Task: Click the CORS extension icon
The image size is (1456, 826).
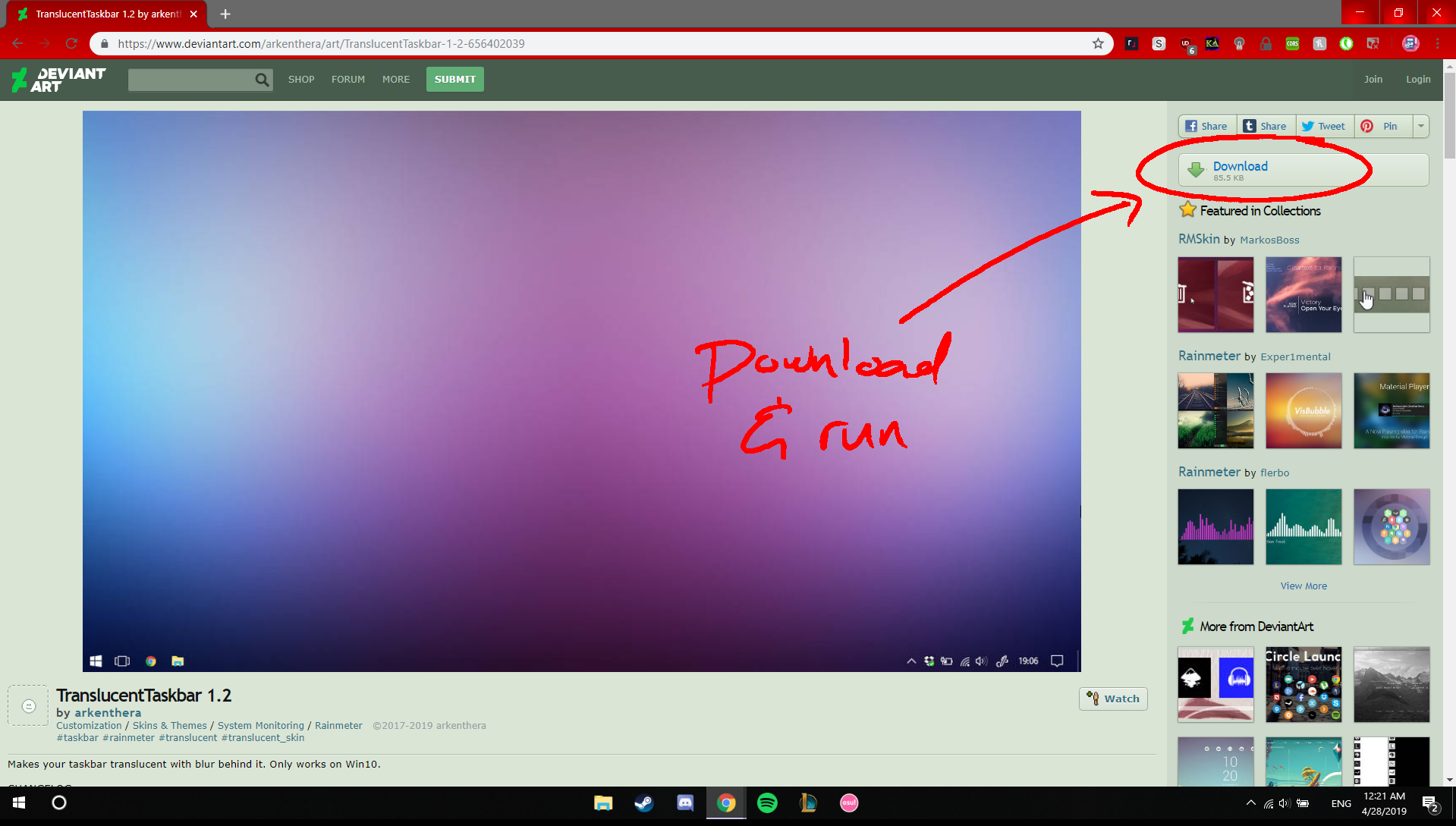Action: [1294, 43]
